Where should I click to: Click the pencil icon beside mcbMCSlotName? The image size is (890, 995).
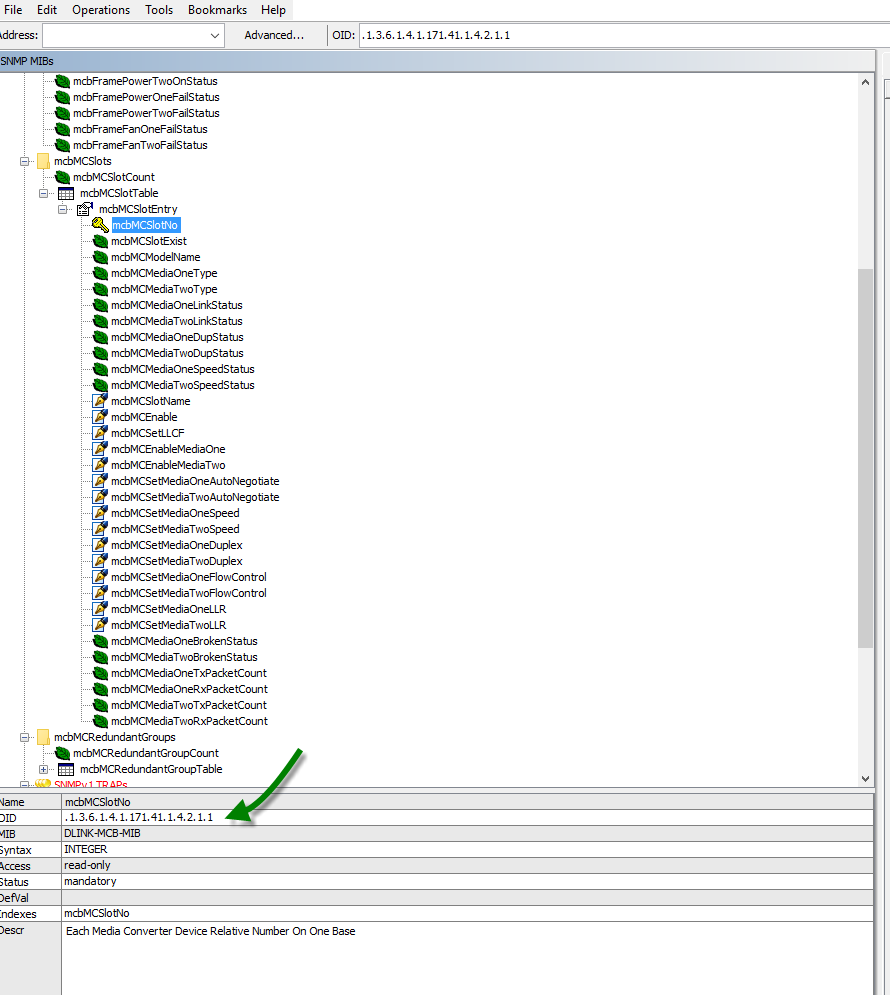coord(100,400)
